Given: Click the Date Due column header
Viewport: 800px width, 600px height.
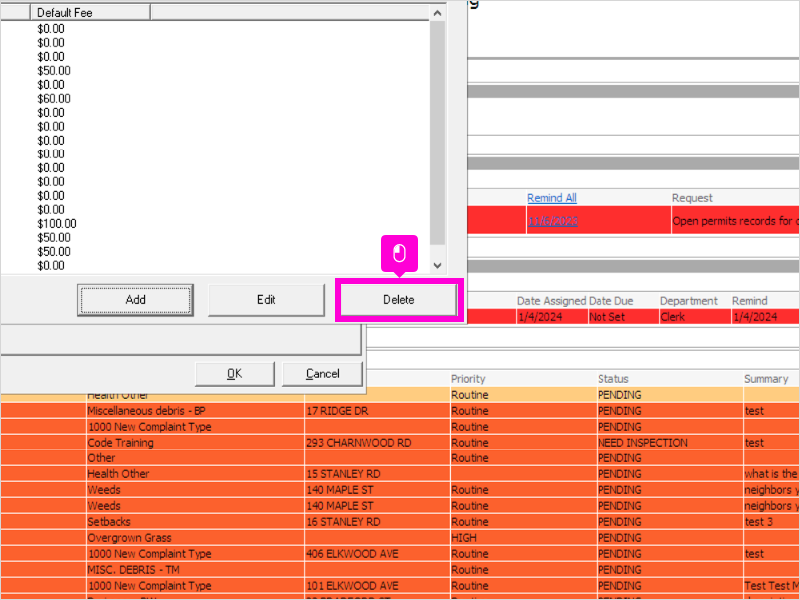Looking at the screenshot, I should tap(611, 301).
